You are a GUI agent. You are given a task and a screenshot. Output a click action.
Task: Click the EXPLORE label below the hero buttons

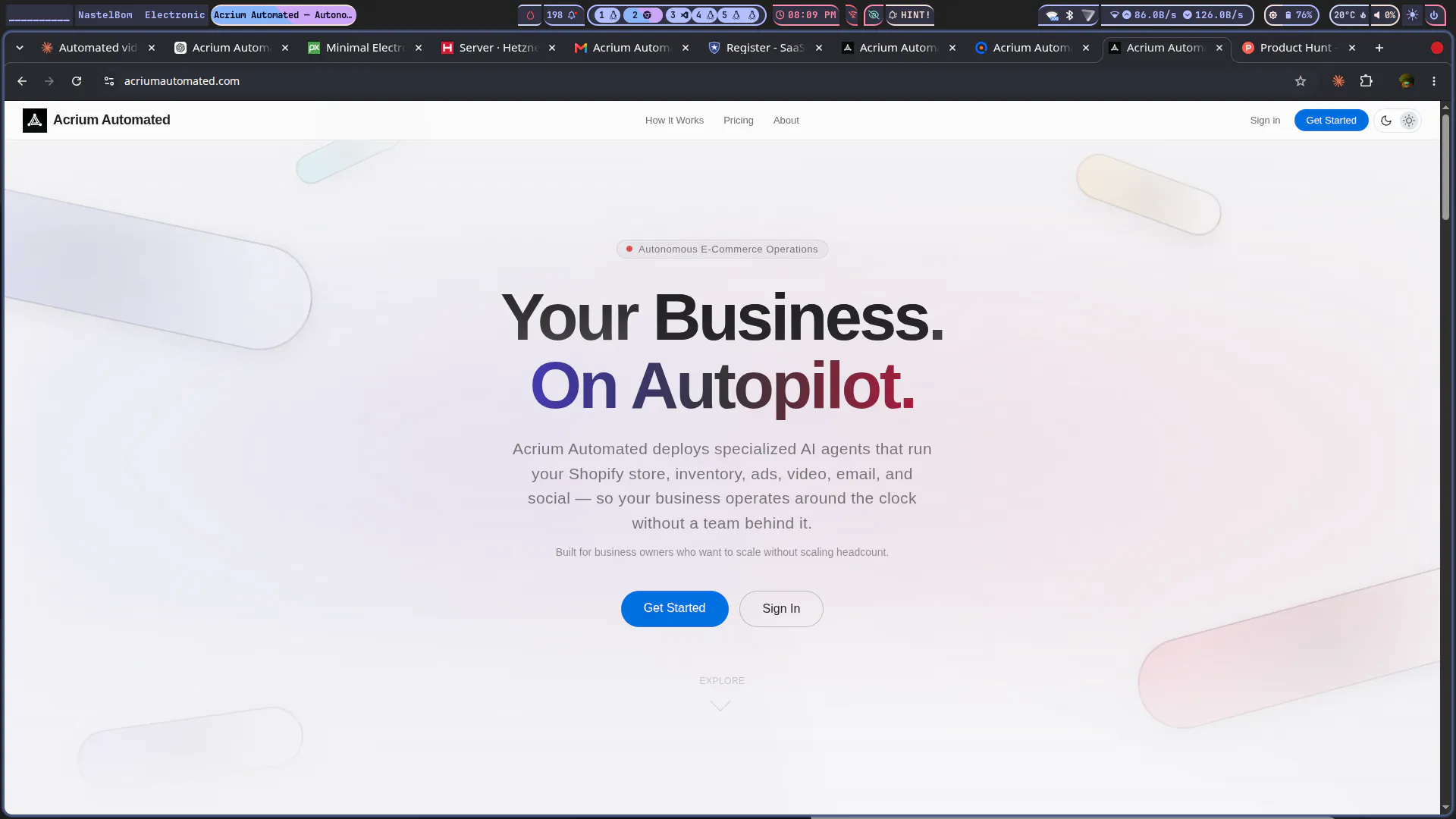(722, 681)
